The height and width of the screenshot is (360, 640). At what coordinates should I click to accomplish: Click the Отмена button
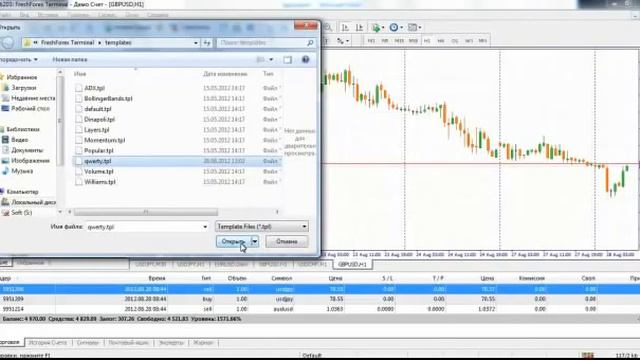pos(287,242)
